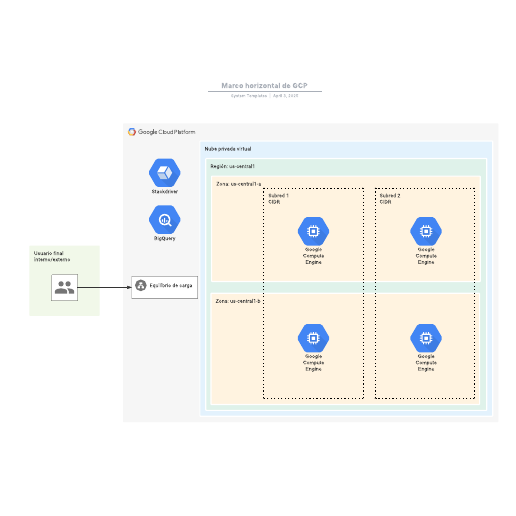516x516 pixels.
Task: Click 'Google Compute Engine' caption in Subred 2, zone a
Action: (x=426, y=256)
